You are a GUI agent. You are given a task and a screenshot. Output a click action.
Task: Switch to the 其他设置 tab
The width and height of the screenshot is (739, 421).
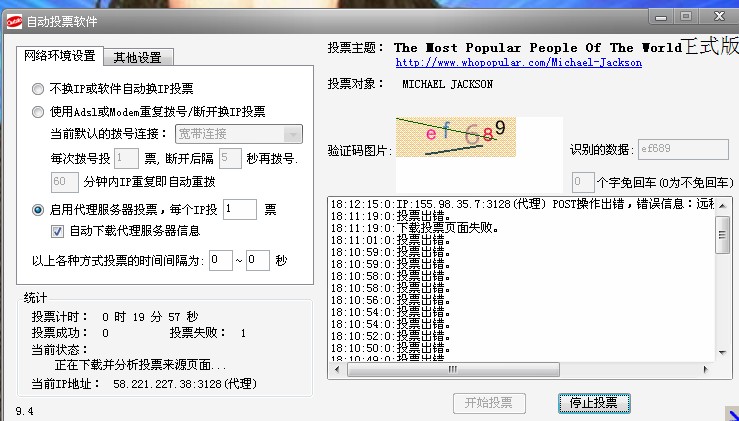pyautogui.click(x=138, y=58)
